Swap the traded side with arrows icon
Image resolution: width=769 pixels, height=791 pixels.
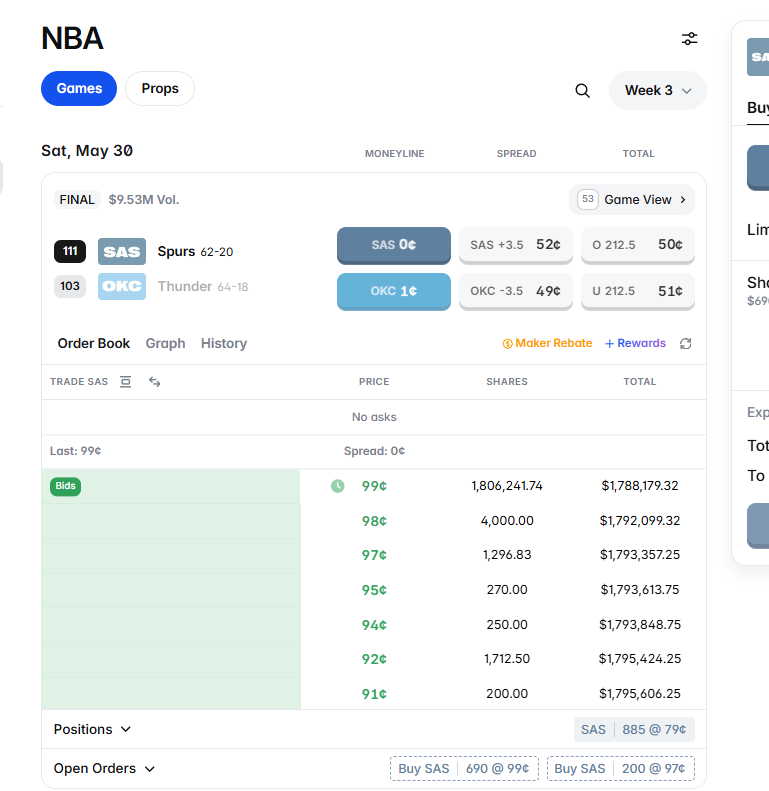point(154,382)
